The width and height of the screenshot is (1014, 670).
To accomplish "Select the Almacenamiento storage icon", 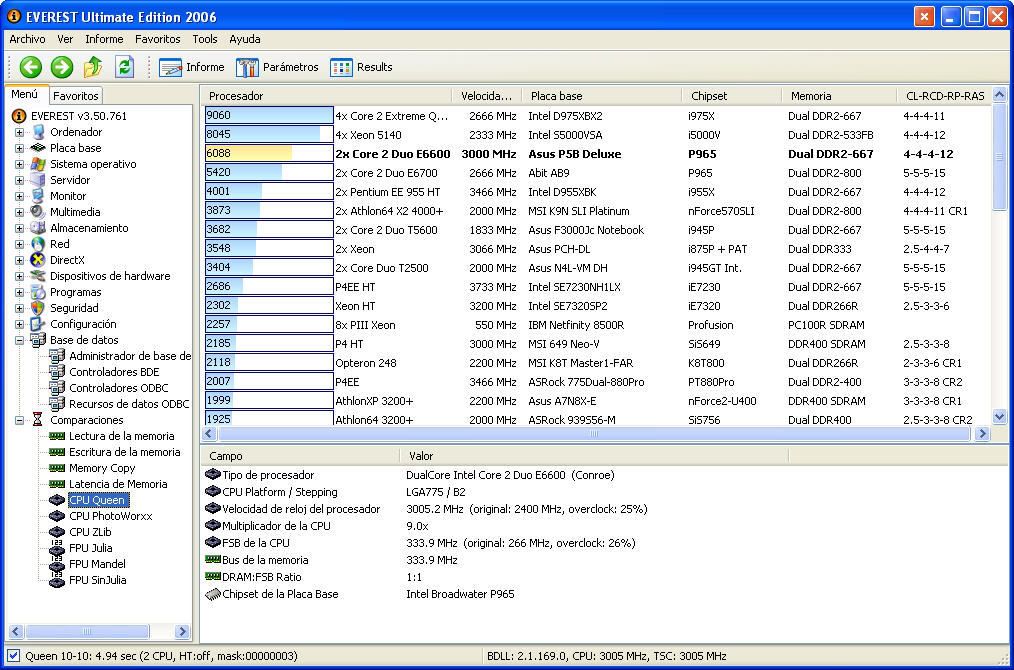I will point(38,228).
